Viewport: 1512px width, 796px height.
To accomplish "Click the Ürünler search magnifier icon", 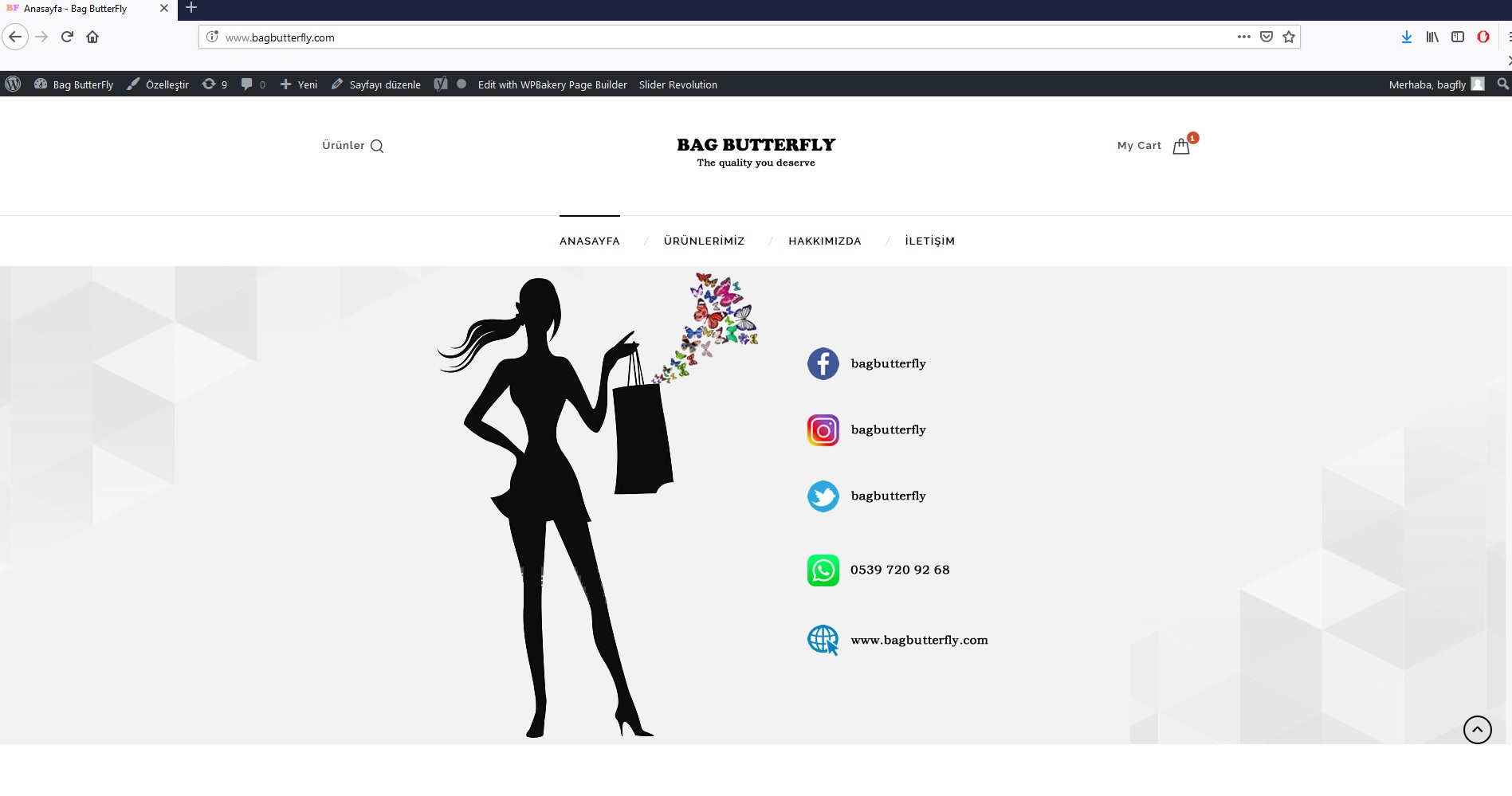I will [377, 146].
